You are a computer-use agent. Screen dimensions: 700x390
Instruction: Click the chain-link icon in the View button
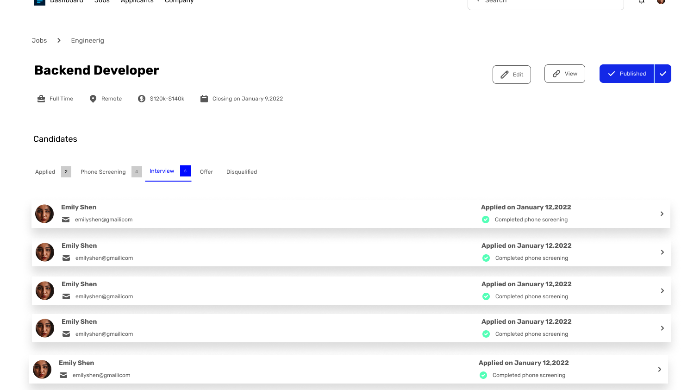tap(556, 74)
